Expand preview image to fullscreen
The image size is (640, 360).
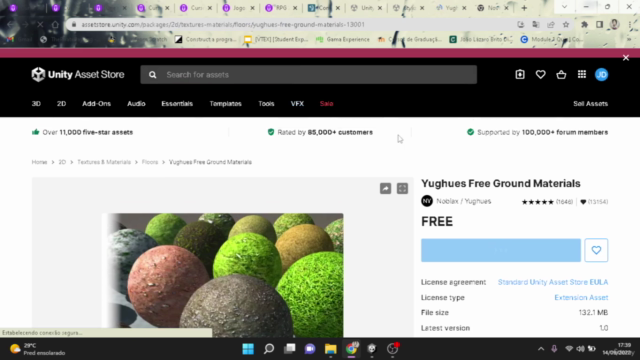coord(402,188)
